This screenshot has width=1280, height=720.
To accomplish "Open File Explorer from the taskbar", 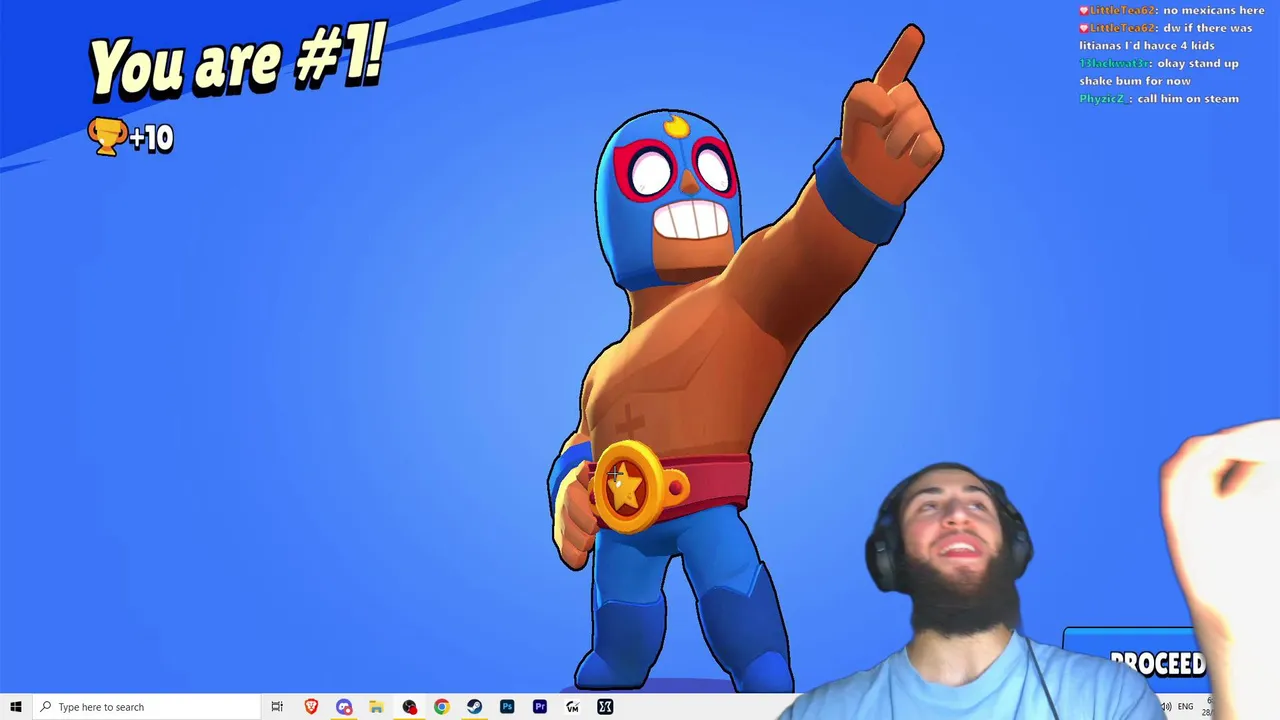I will tap(376, 707).
